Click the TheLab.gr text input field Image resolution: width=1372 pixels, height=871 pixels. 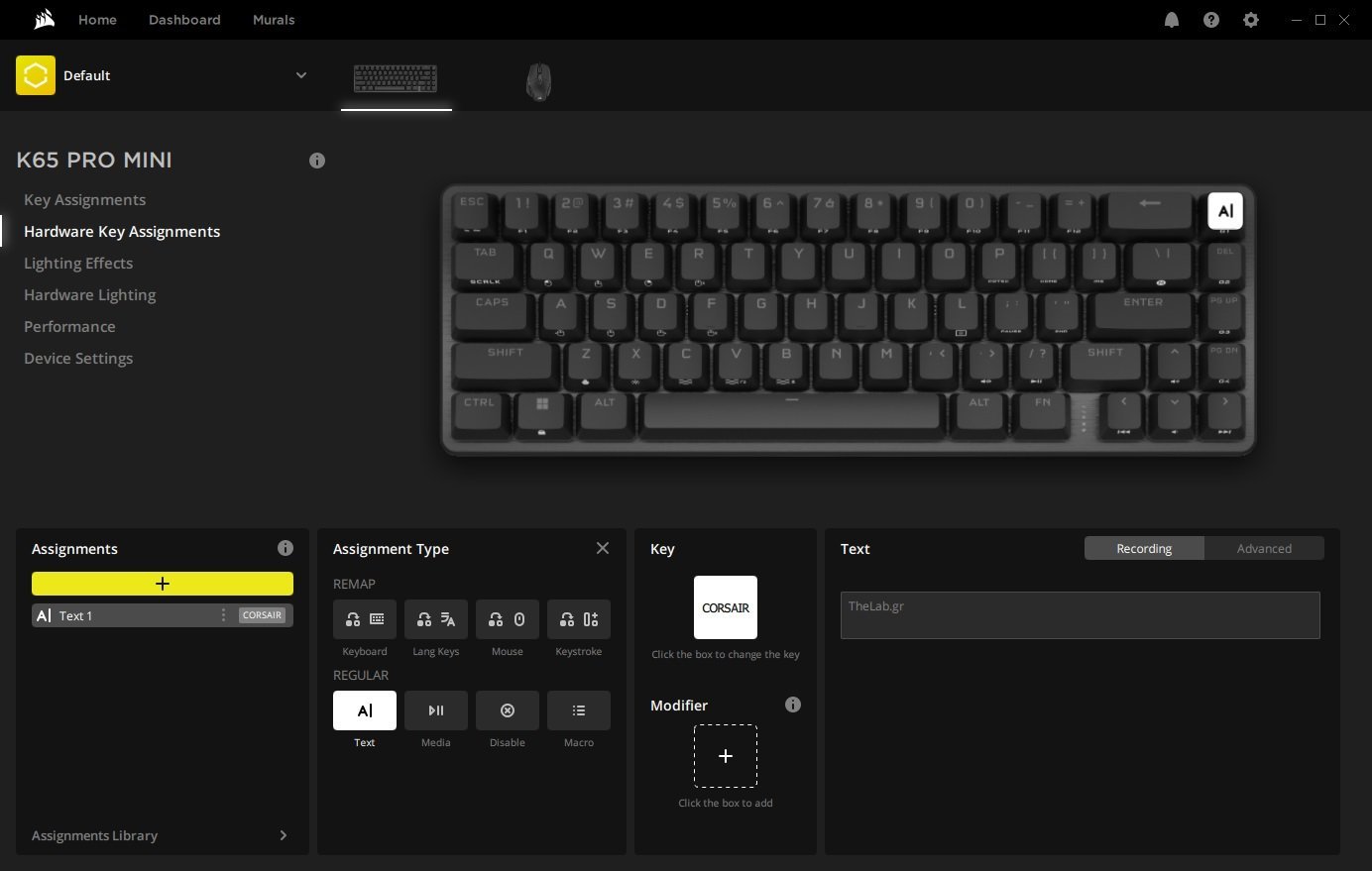click(x=1081, y=615)
